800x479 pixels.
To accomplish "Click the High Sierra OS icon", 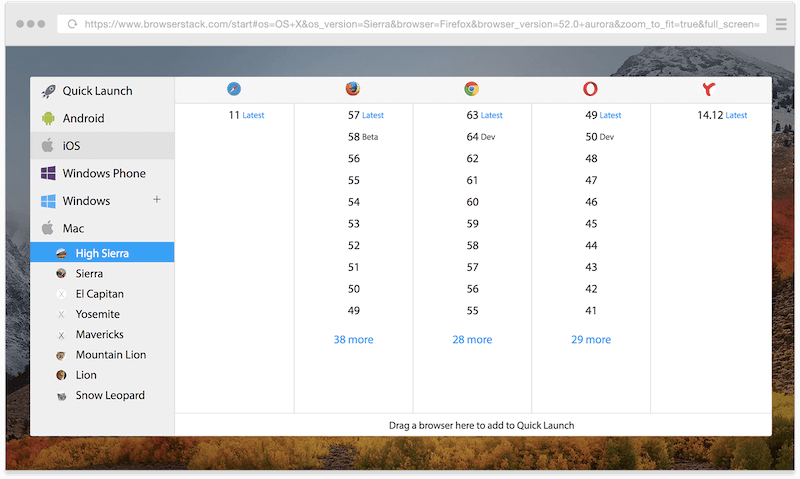I will (x=61, y=254).
